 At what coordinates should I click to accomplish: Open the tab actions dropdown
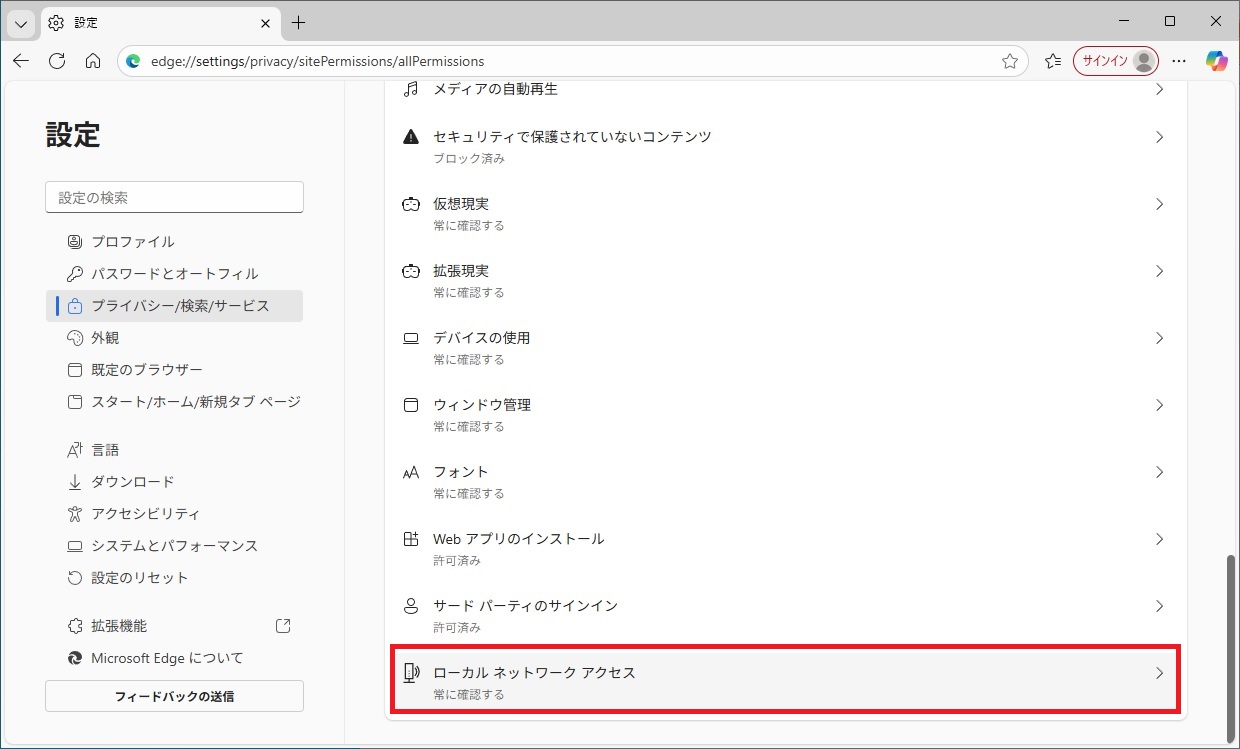tap(21, 22)
